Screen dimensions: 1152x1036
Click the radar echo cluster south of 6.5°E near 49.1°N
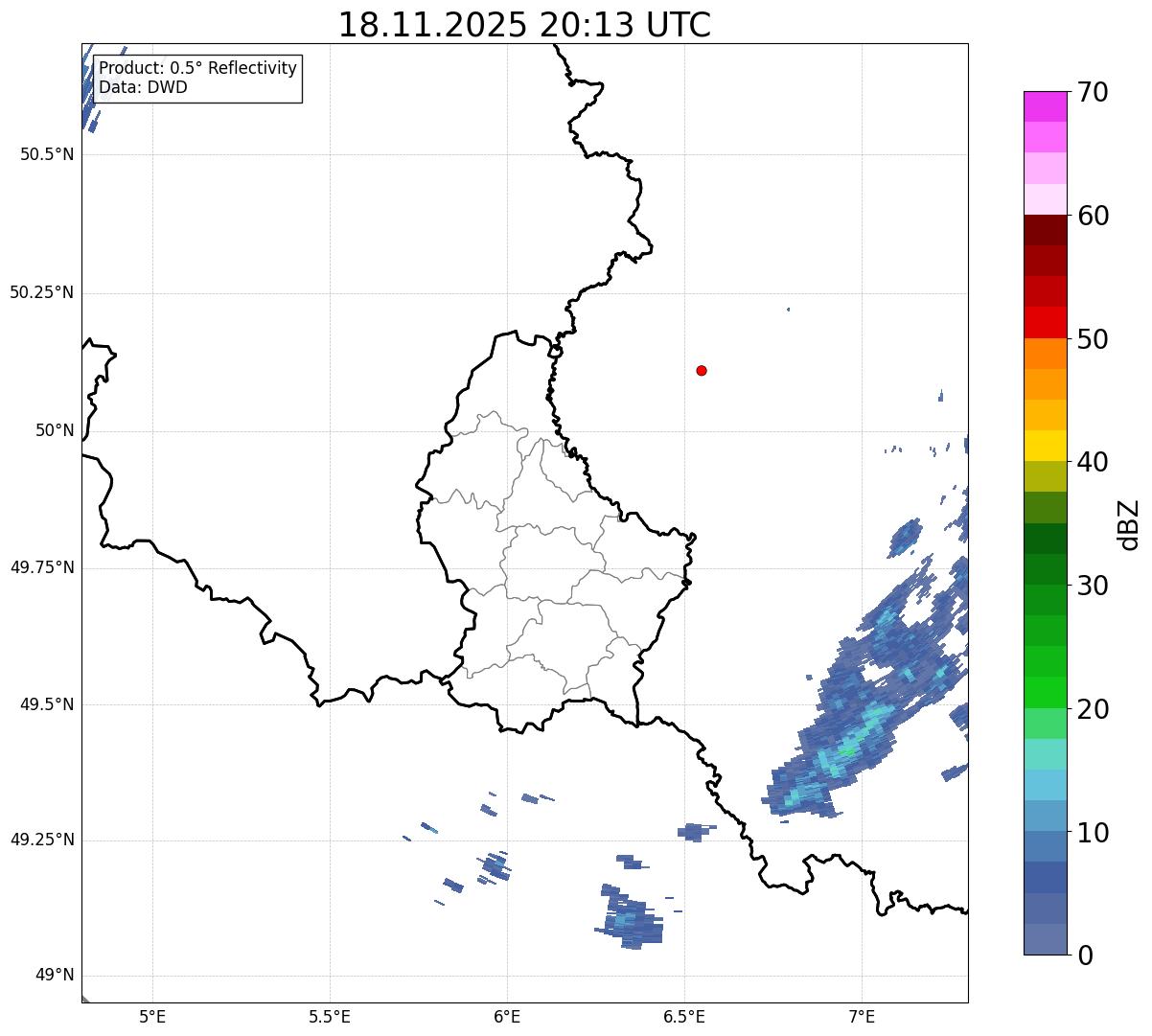[x=630, y=917]
